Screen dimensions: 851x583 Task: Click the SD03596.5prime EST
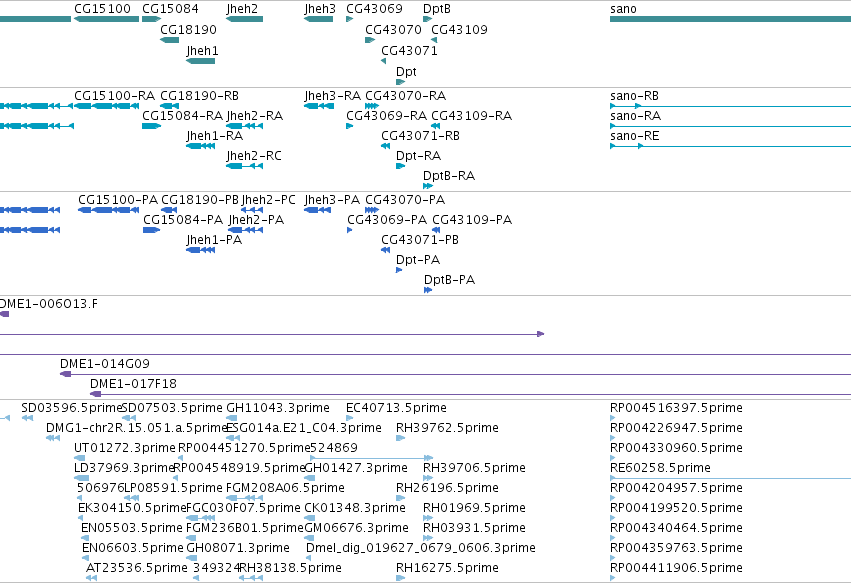point(27,418)
